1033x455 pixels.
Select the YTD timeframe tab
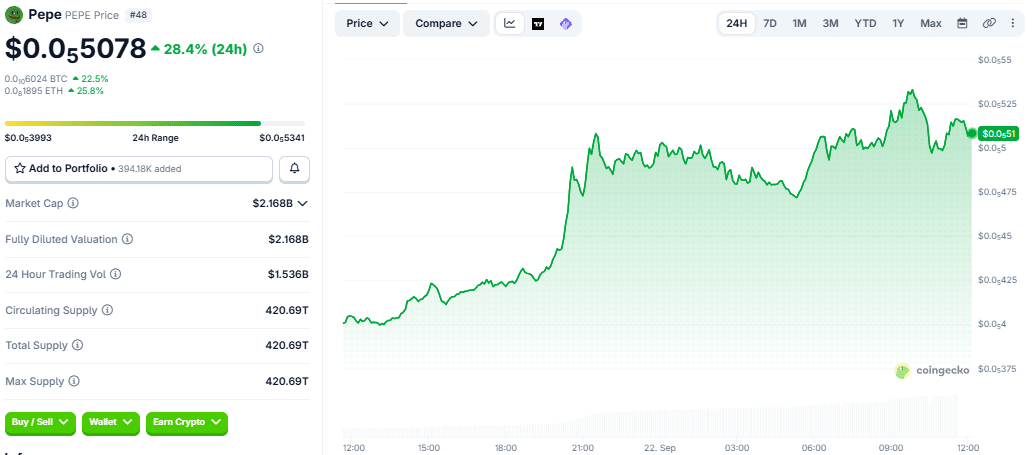tap(865, 24)
